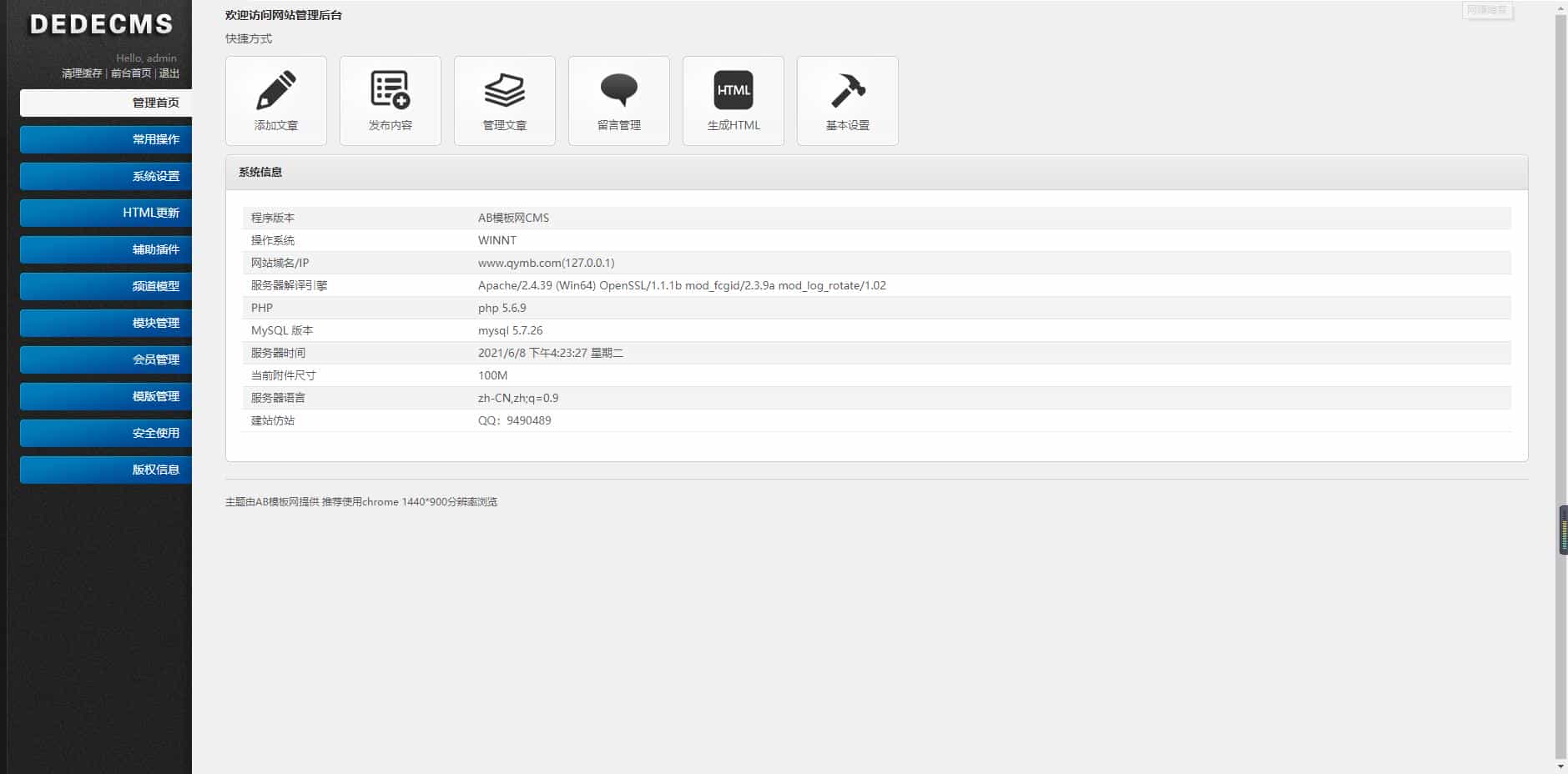This screenshot has height=774, width=1568.
Task: Open the 基本设置 hammer shortcut
Action: pos(848,101)
